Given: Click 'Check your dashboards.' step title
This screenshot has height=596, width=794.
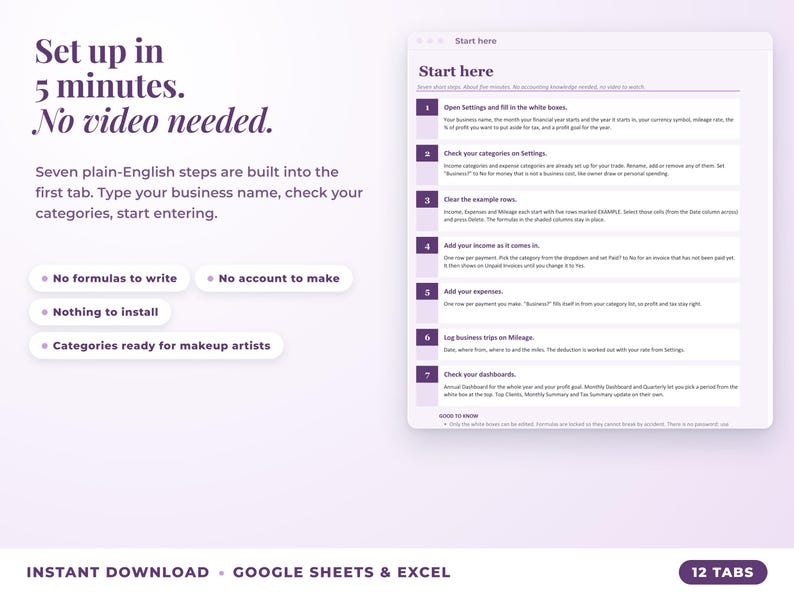Looking at the screenshot, I should pos(480,374).
